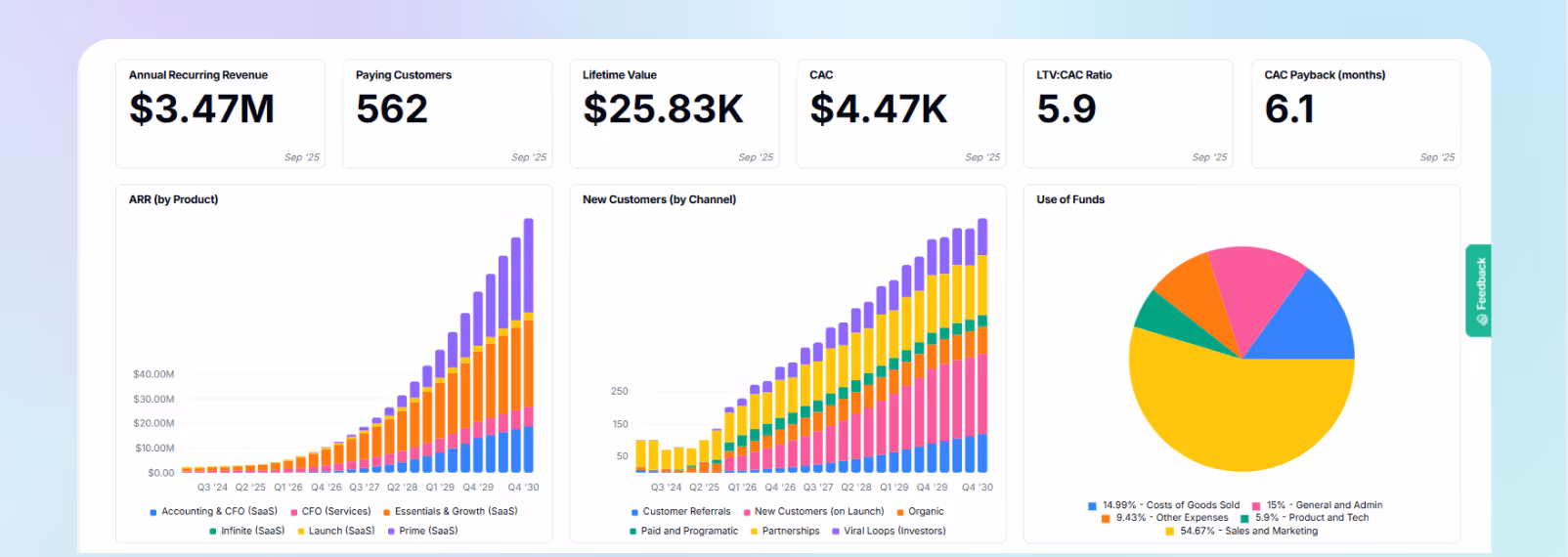Toggle Paid and Programatic legend item
This screenshot has height=557, width=1568.
683,531
